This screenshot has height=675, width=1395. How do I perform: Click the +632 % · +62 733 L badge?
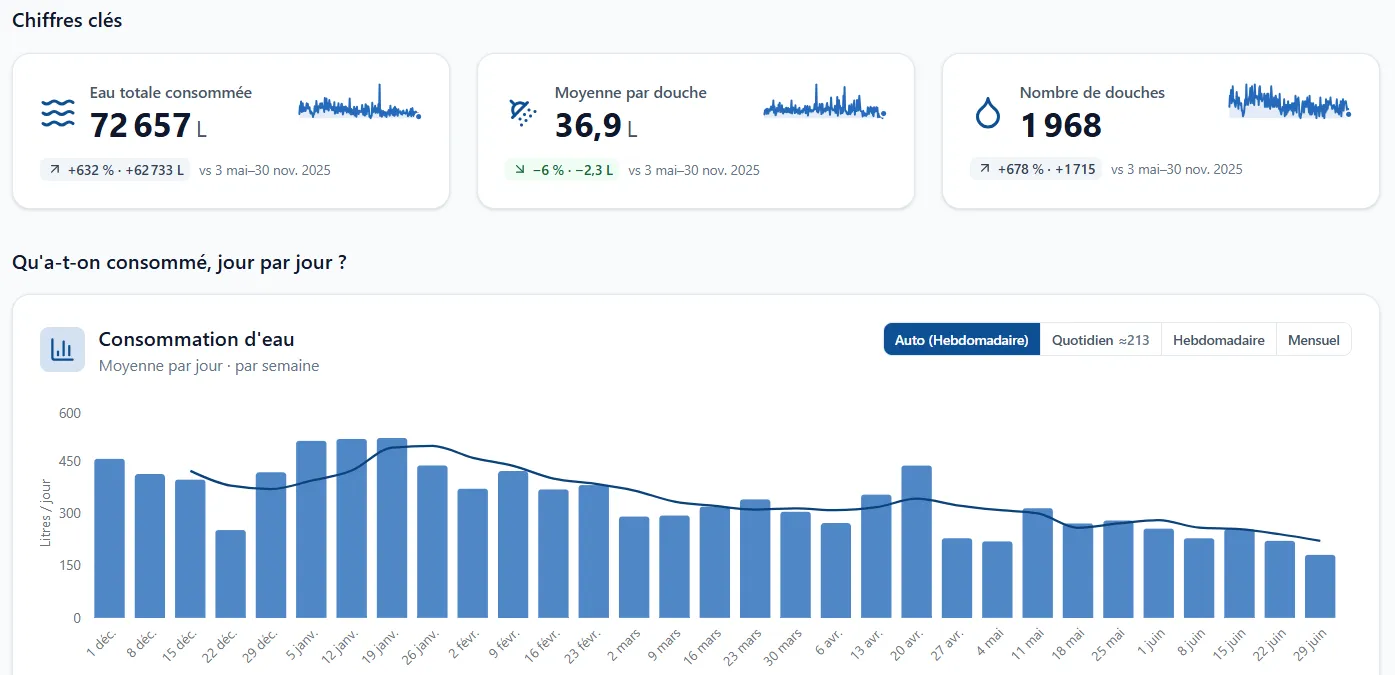coord(116,170)
